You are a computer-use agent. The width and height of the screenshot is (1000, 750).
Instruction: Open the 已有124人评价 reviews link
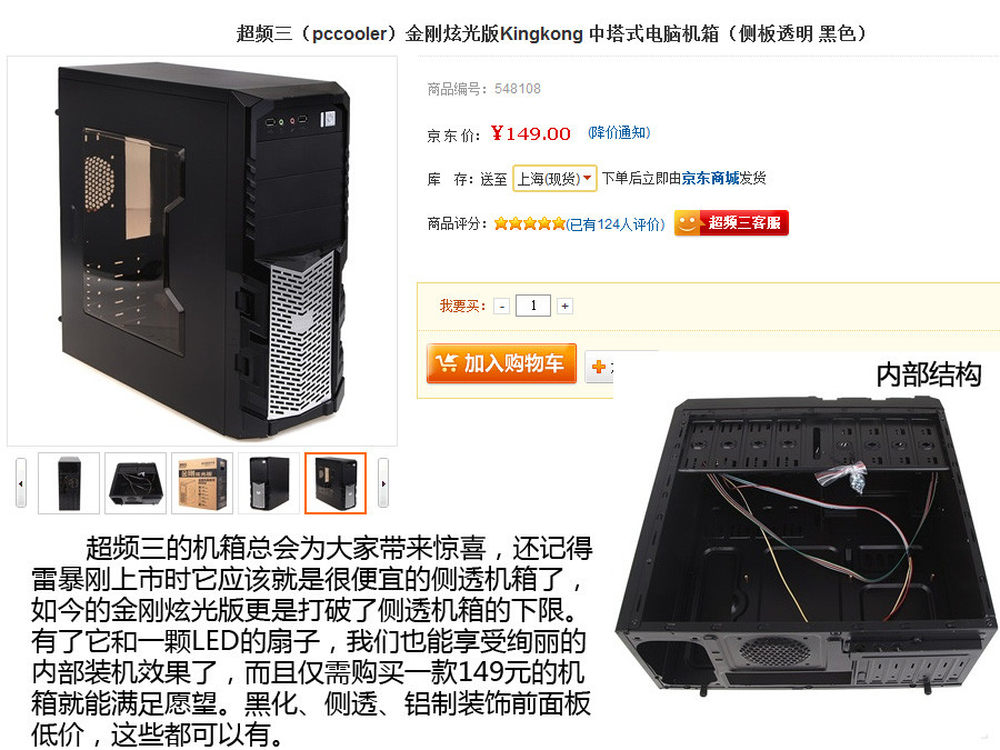pos(615,224)
